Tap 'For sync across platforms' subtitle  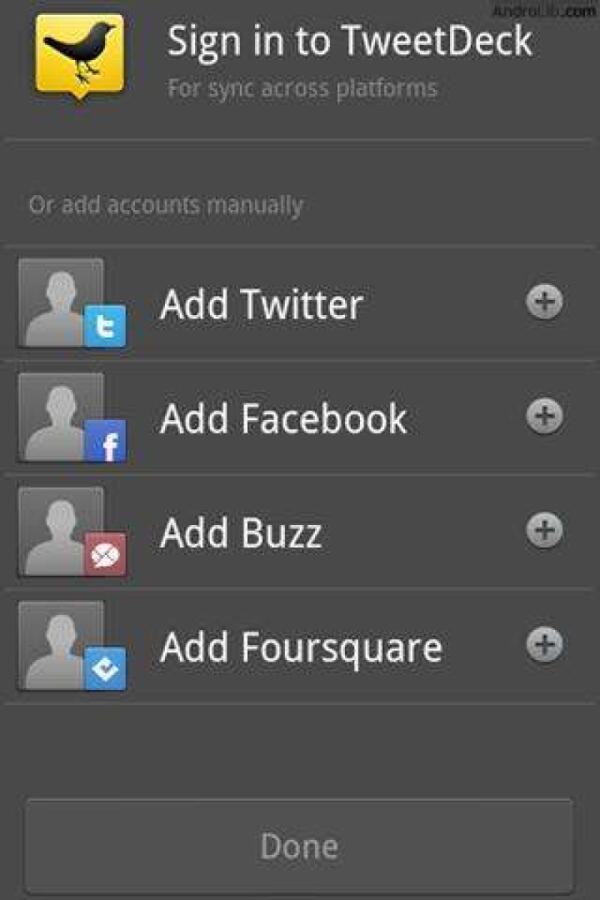point(302,89)
